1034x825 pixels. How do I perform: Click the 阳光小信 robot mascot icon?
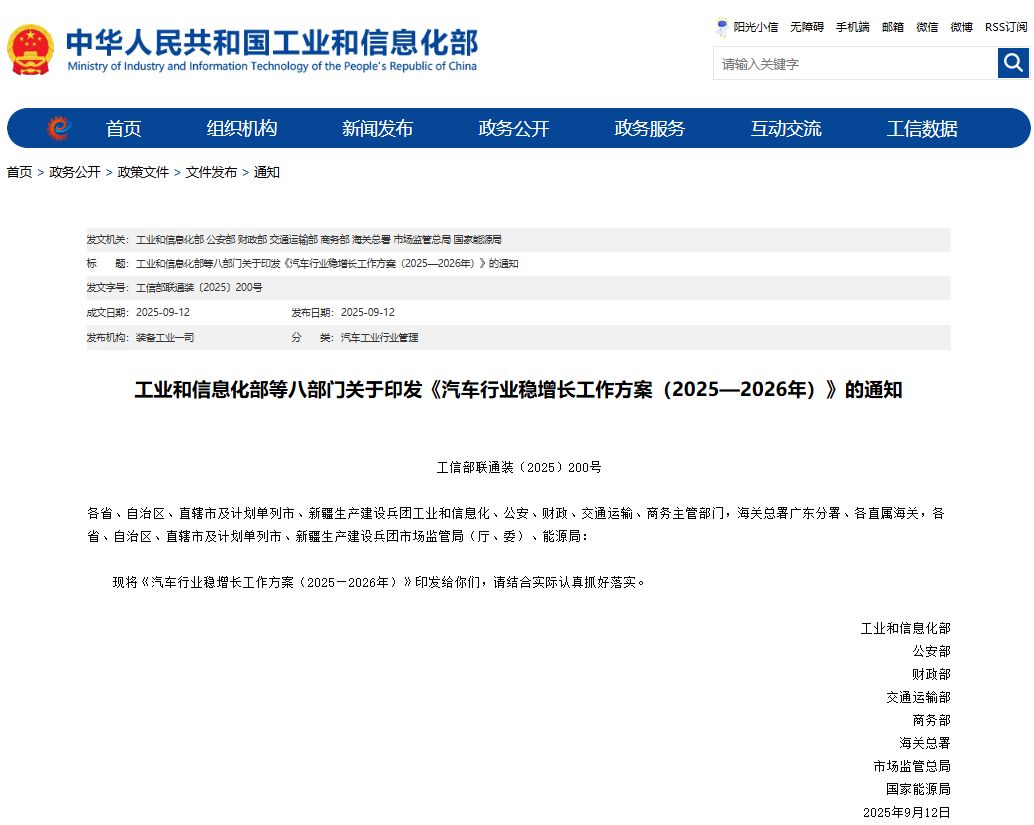click(722, 27)
